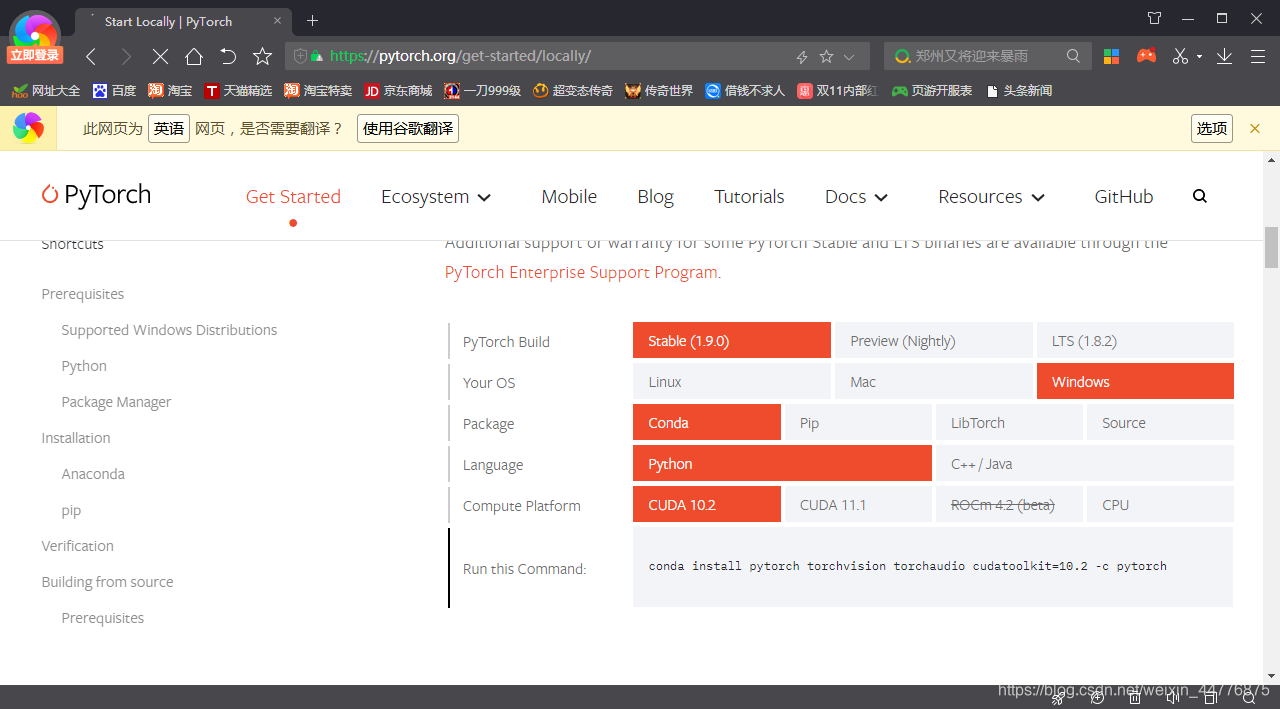Open PyTorch site search magnifier

coord(1200,196)
